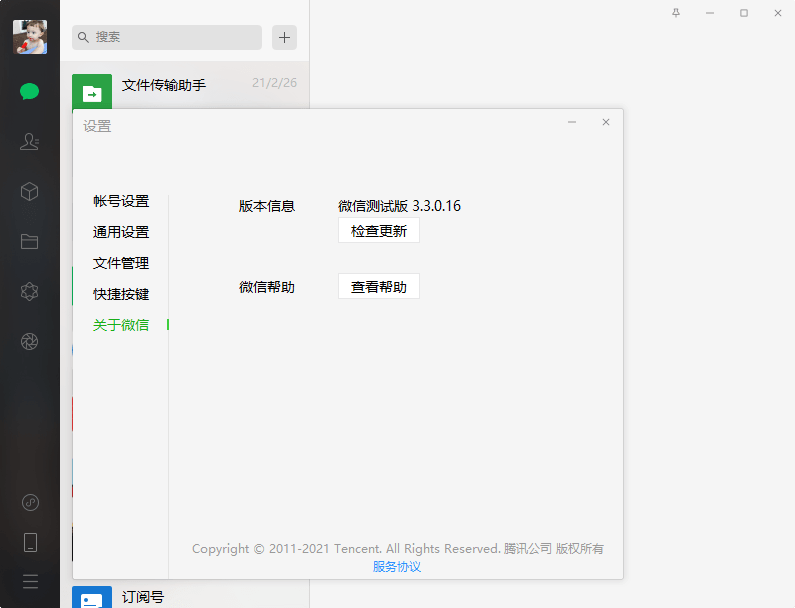
Task: Click the mobile phone icon in the sidebar
Action: [30, 542]
